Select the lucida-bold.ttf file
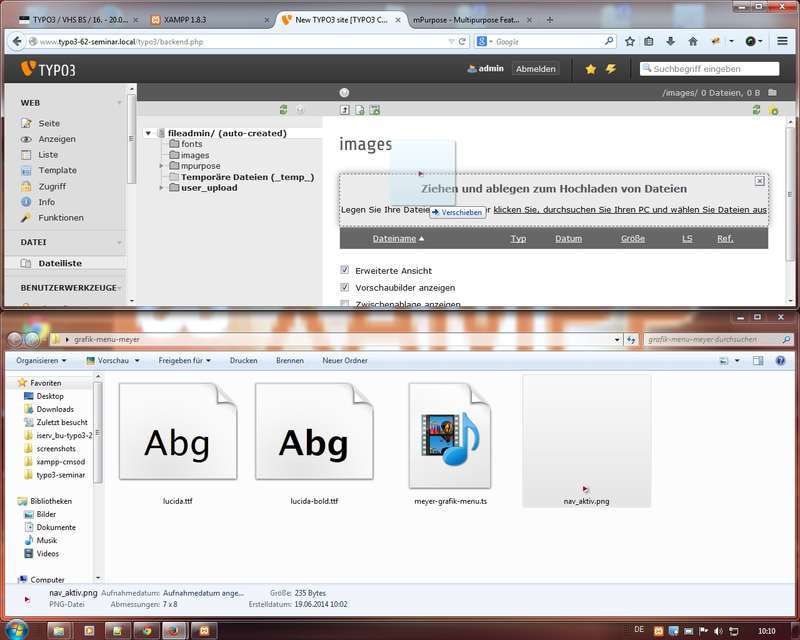800x640 pixels. pyautogui.click(x=314, y=443)
